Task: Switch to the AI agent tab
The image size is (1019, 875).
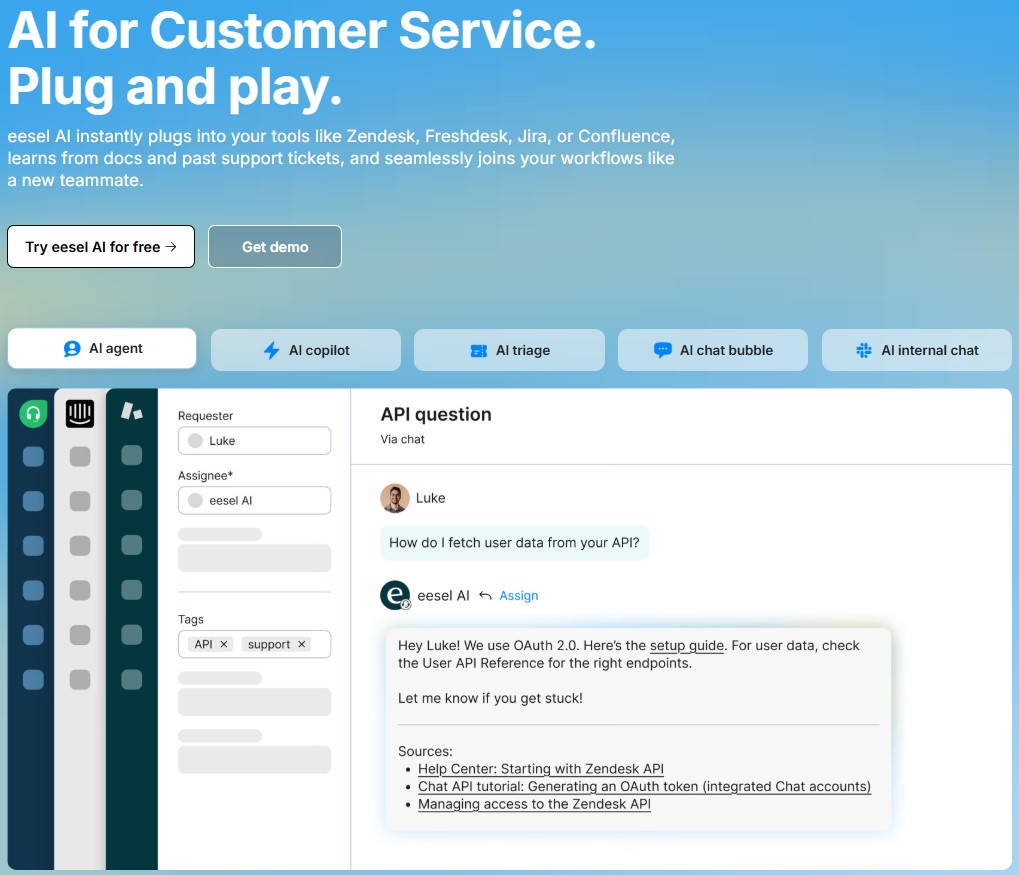Action: click(x=101, y=349)
